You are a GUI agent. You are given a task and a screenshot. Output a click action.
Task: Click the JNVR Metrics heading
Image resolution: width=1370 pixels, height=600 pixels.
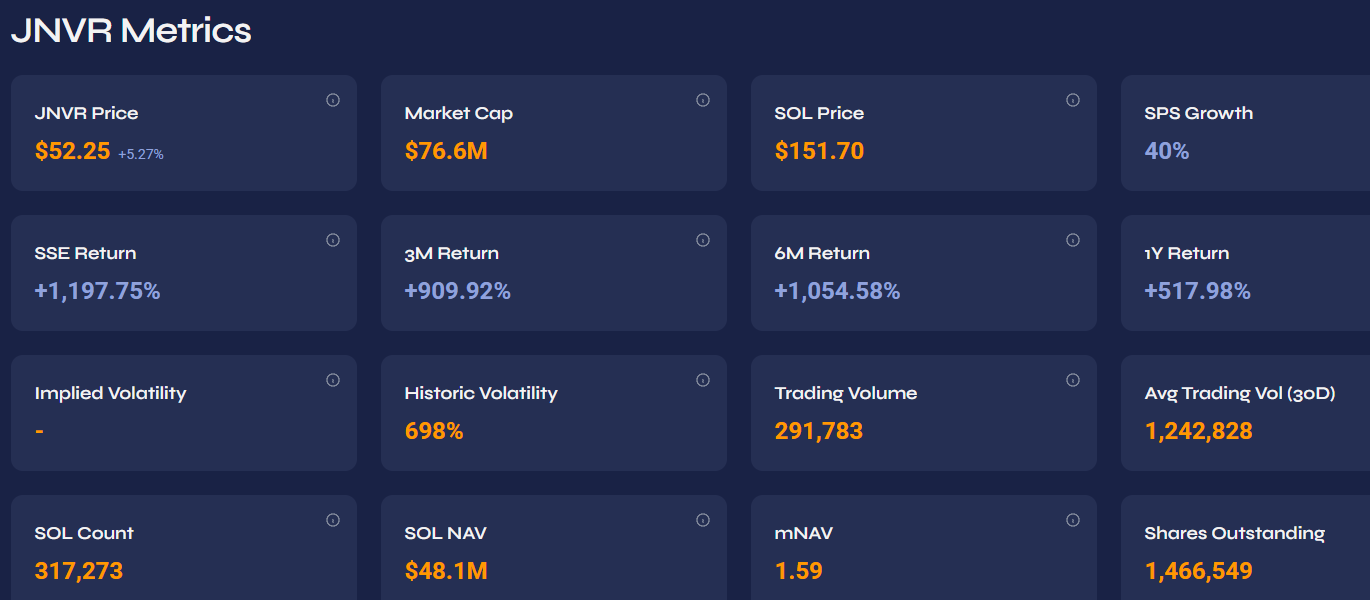131,31
